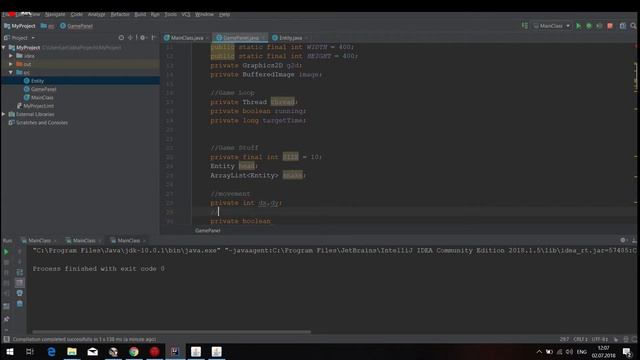Click GamePanel breadcrumb in navigation bar
The image size is (640, 360).
tap(76, 26)
